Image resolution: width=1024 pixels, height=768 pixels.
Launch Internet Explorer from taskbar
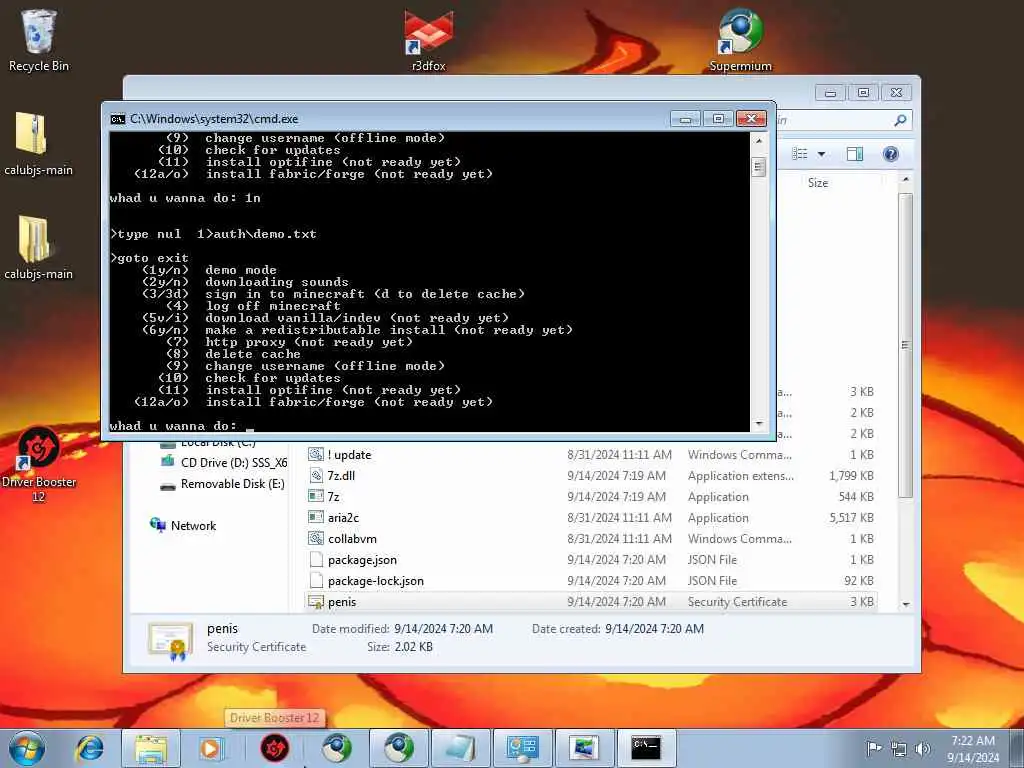point(90,748)
